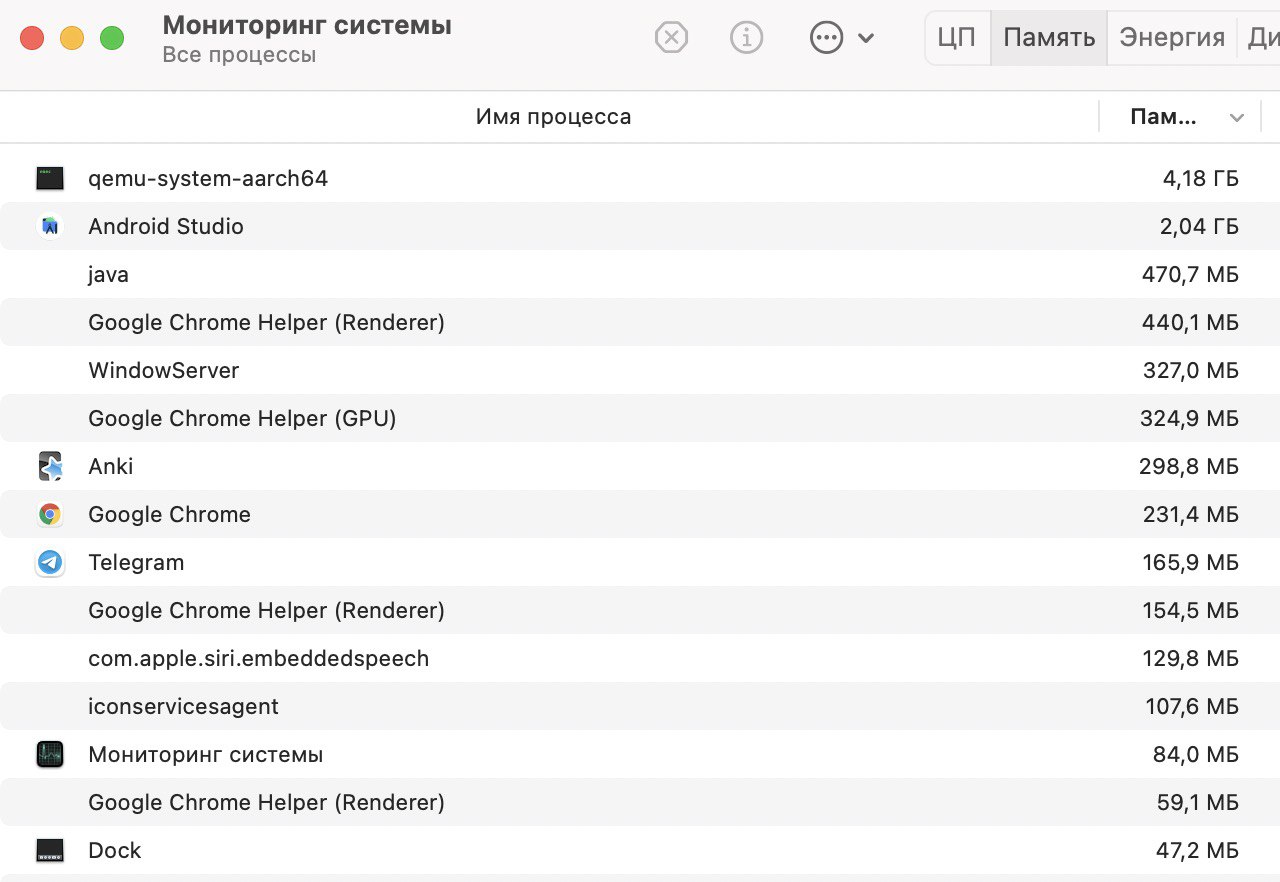Click the 4,18 ГБ memory value

pos(1200,178)
